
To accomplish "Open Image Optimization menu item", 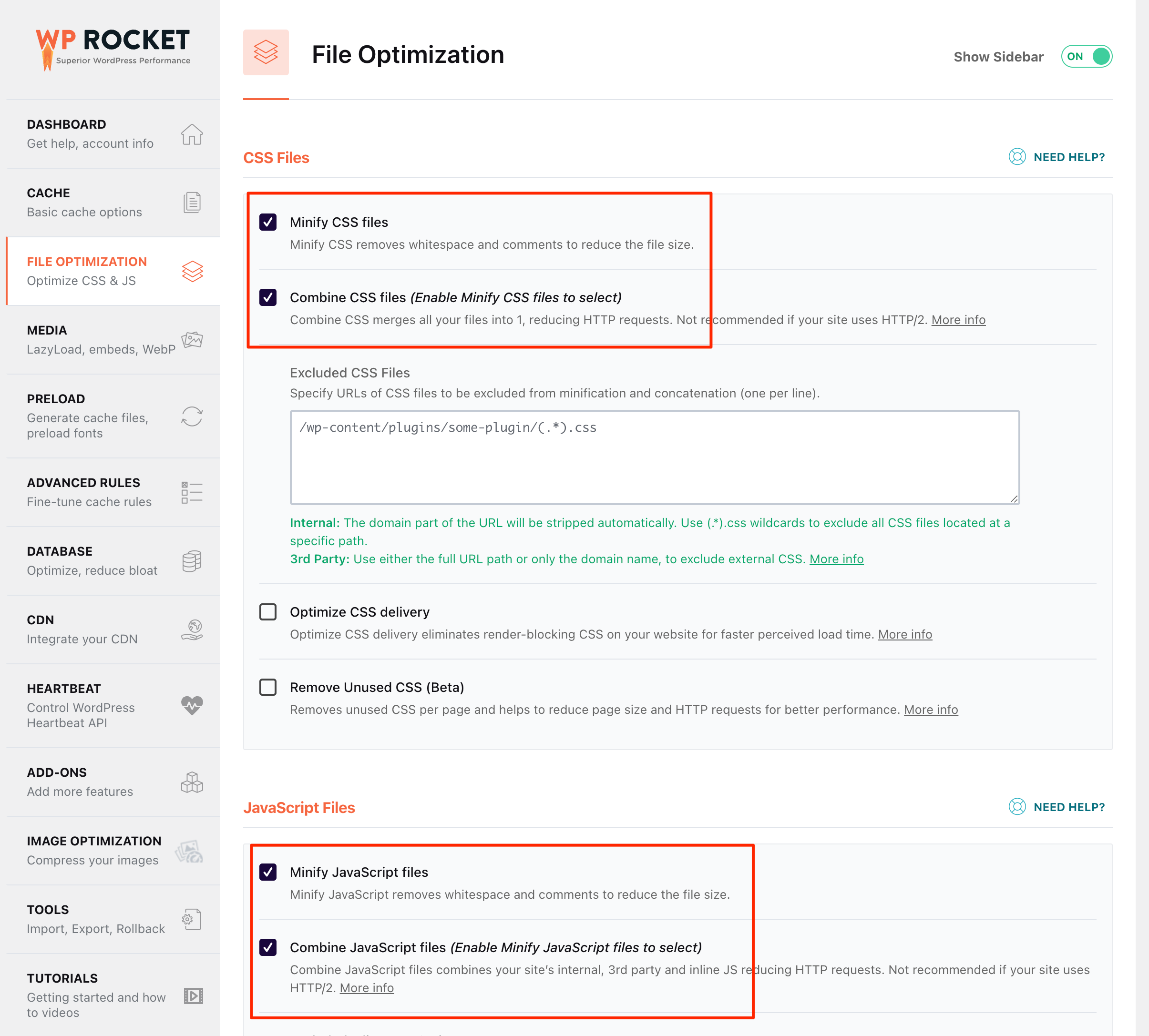I will (113, 851).
